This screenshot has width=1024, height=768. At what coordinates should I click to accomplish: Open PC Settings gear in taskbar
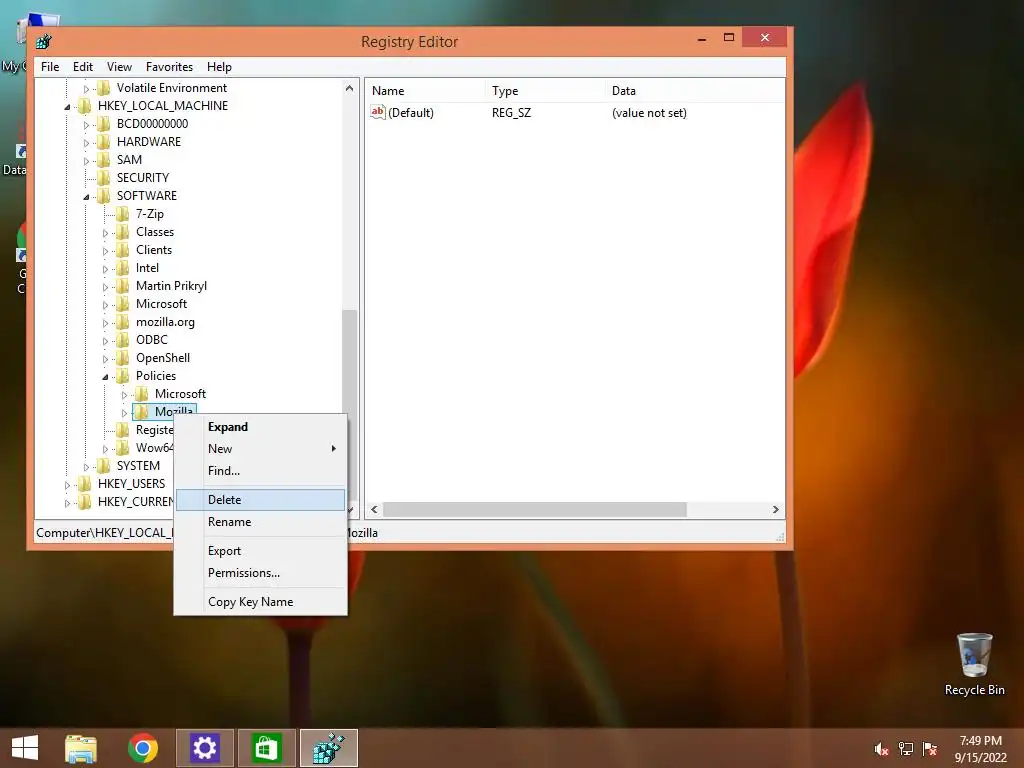204,748
